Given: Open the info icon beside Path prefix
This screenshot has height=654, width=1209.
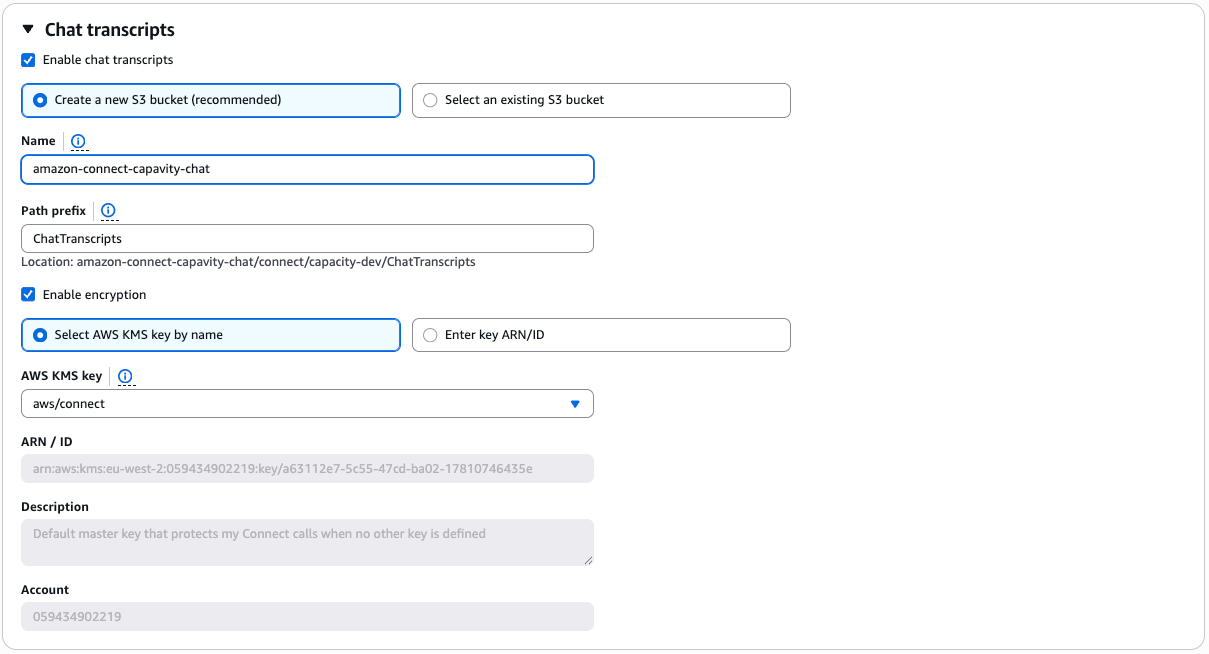Looking at the screenshot, I should coord(109,211).
